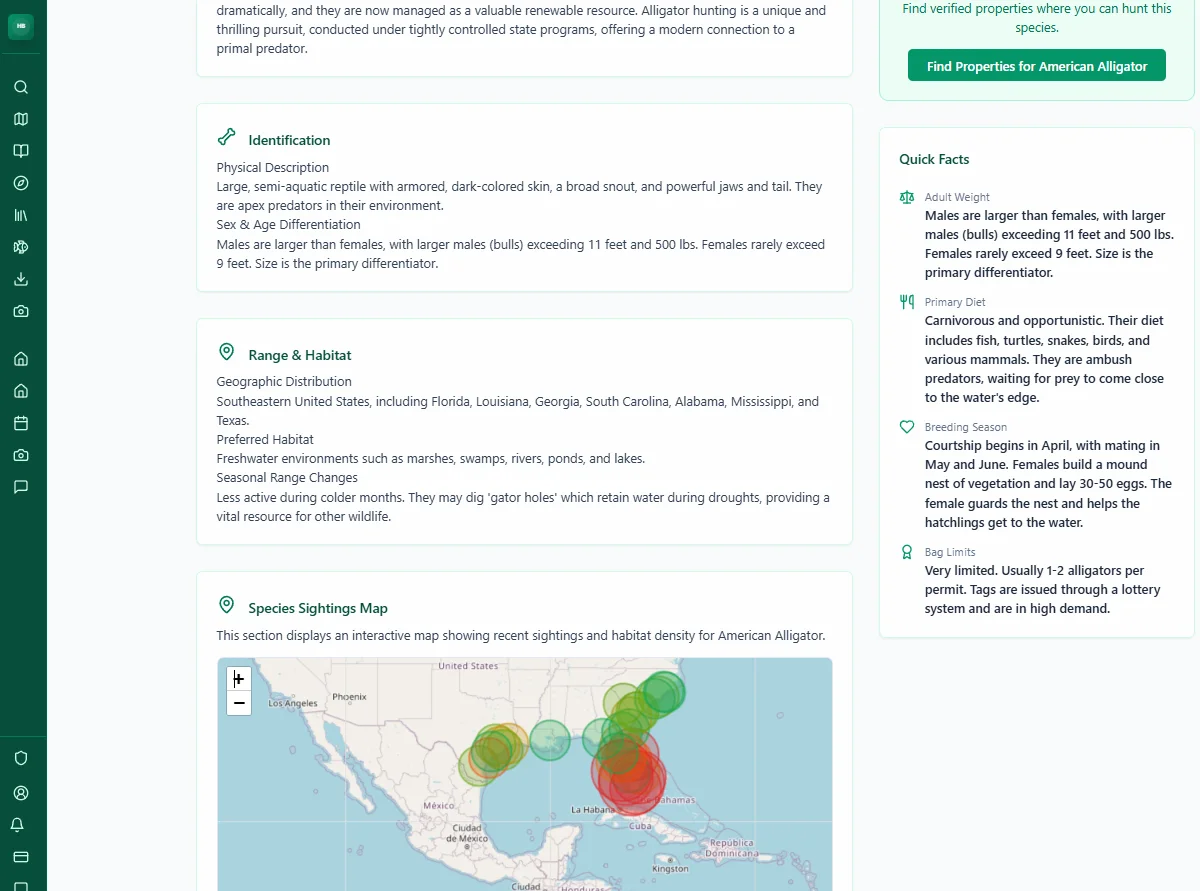Open the chat bubble icon in sidebar
This screenshot has width=1200, height=891.
click(x=21, y=487)
